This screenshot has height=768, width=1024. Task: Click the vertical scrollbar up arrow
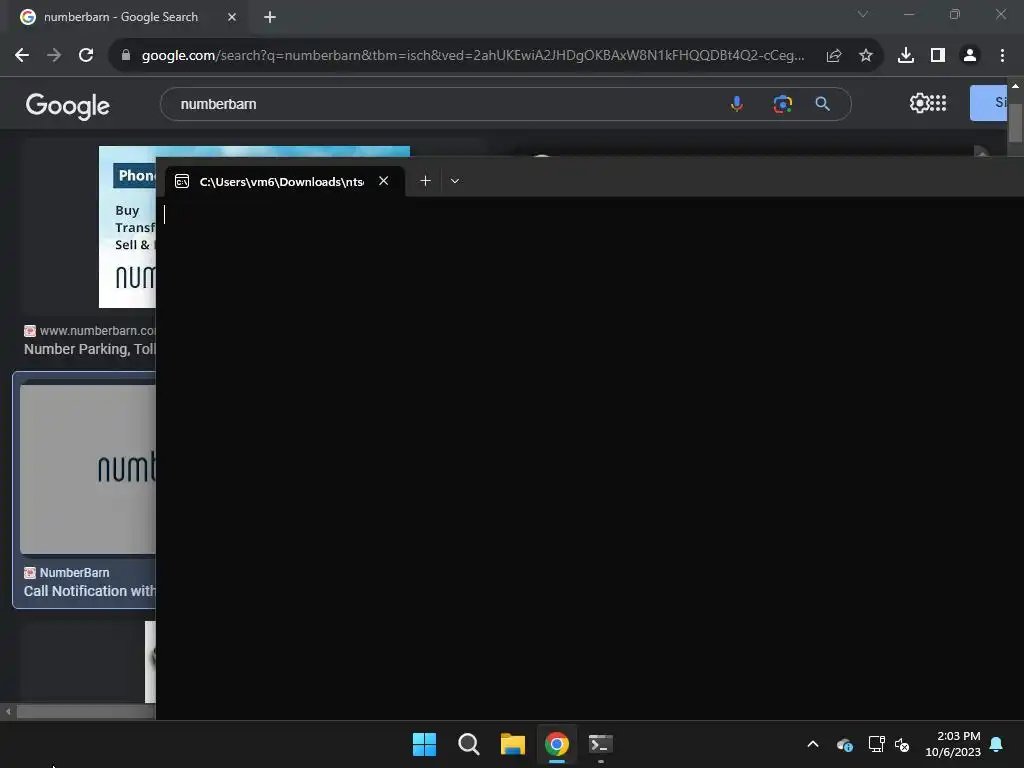pos(1015,86)
